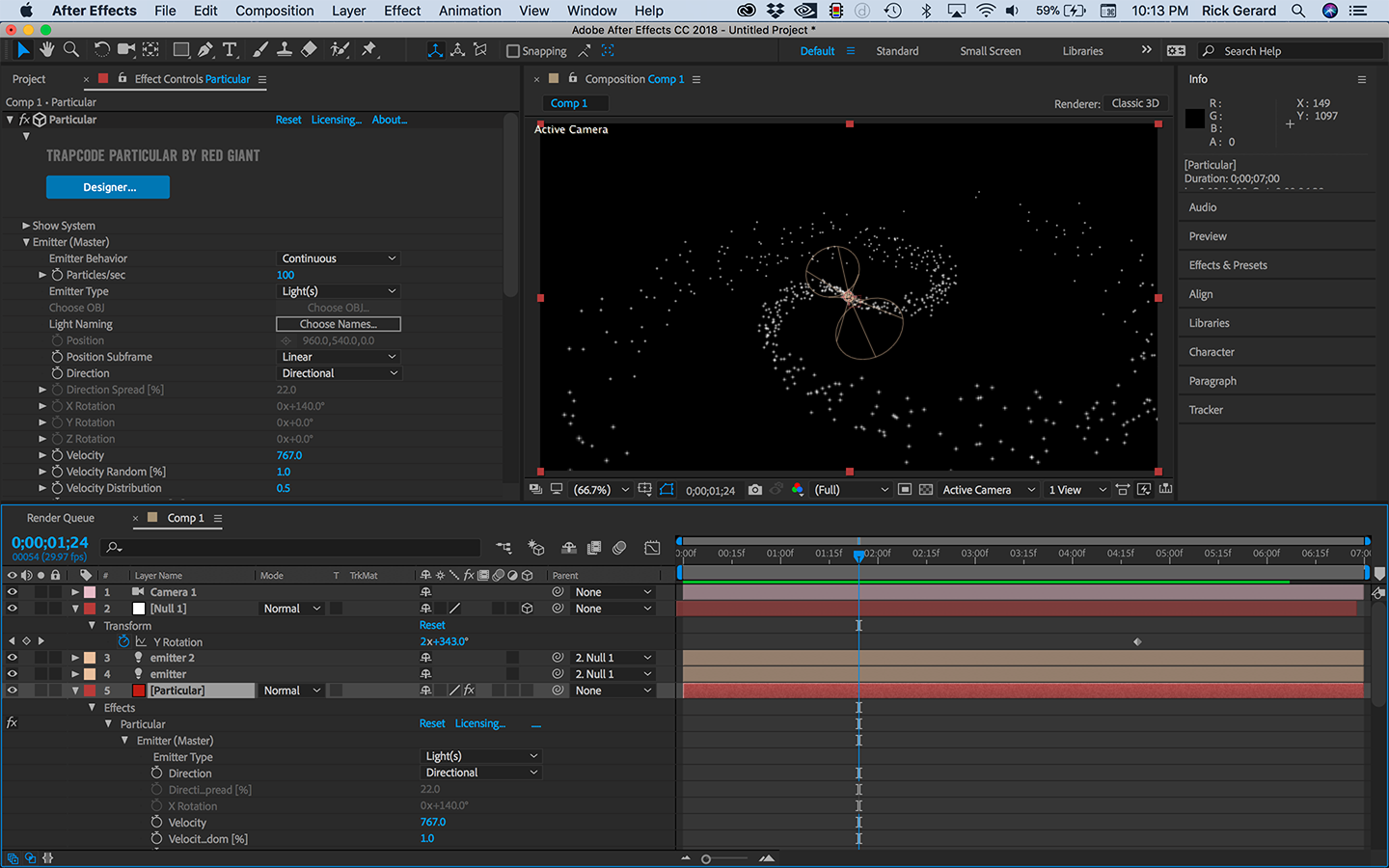Adjust the timeline zoom slider

tap(706, 858)
